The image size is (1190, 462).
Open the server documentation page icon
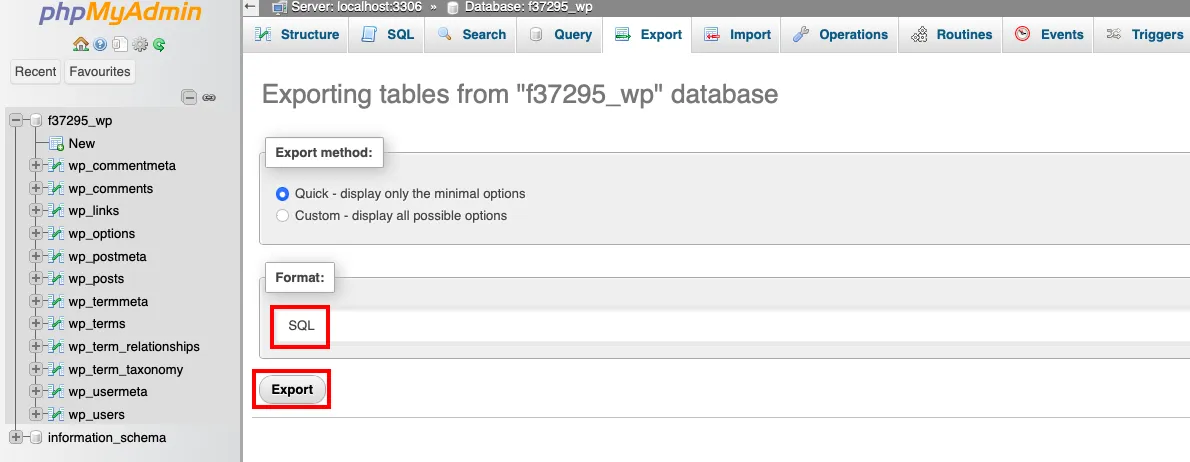pos(119,45)
